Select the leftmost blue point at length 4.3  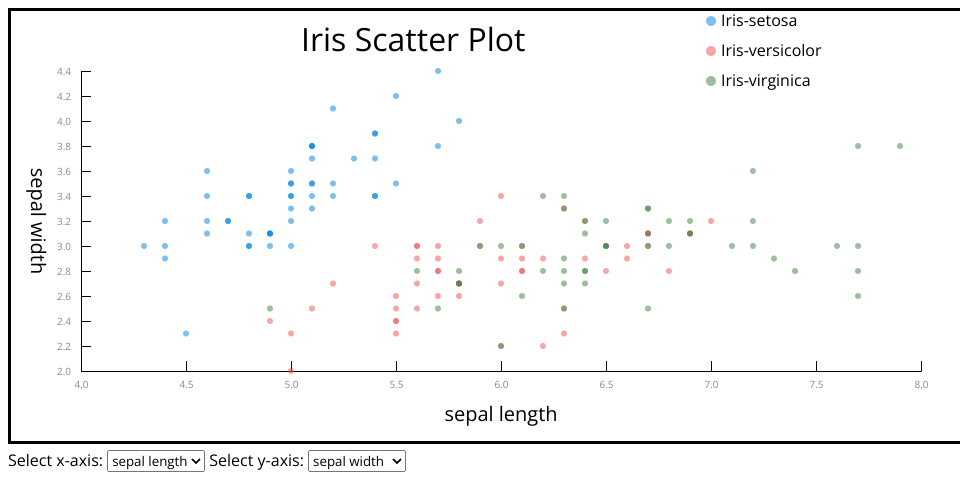pyautogui.click(x=144, y=246)
